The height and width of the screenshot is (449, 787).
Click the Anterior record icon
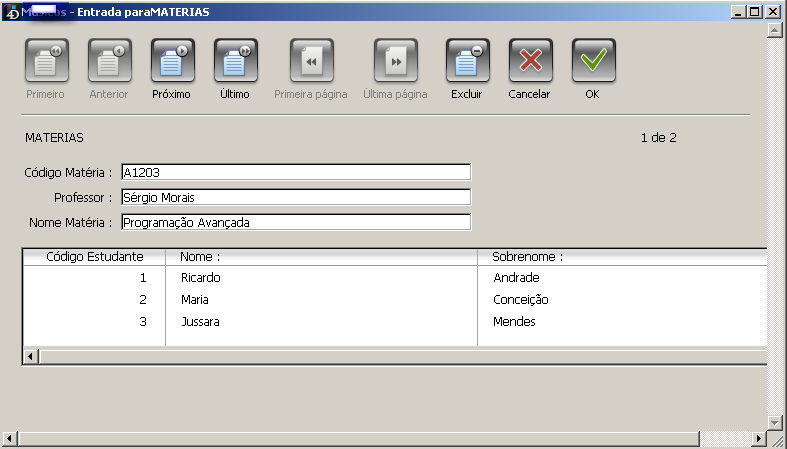pyautogui.click(x=109, y=62)
